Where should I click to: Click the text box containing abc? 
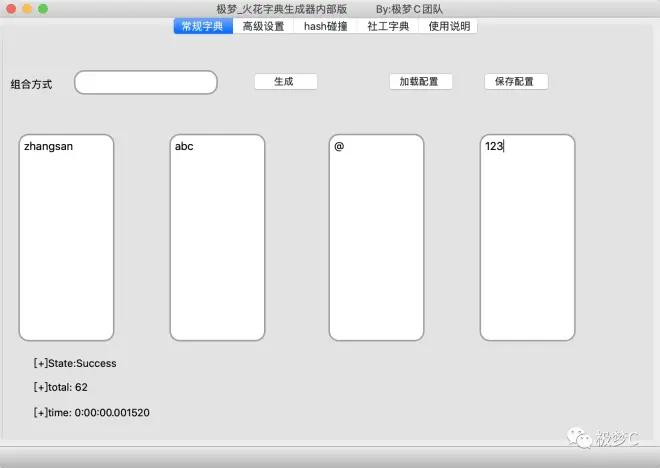click(x=217, y=238)
